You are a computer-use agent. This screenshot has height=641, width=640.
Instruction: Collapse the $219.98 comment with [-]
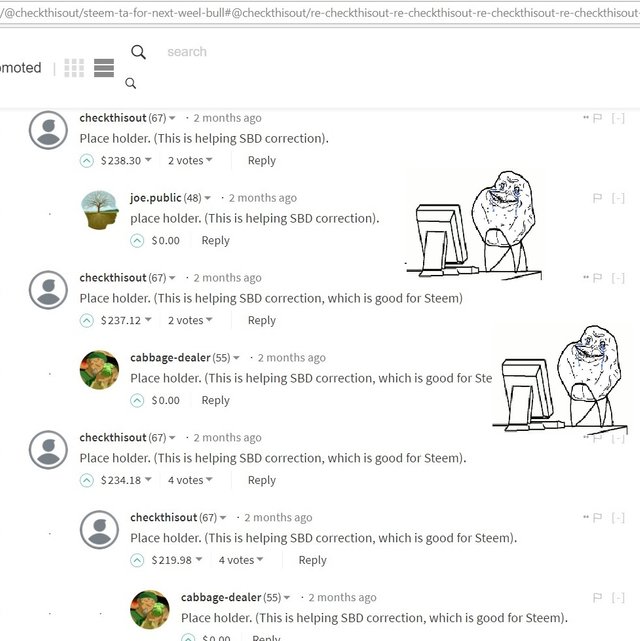(618, 518)
